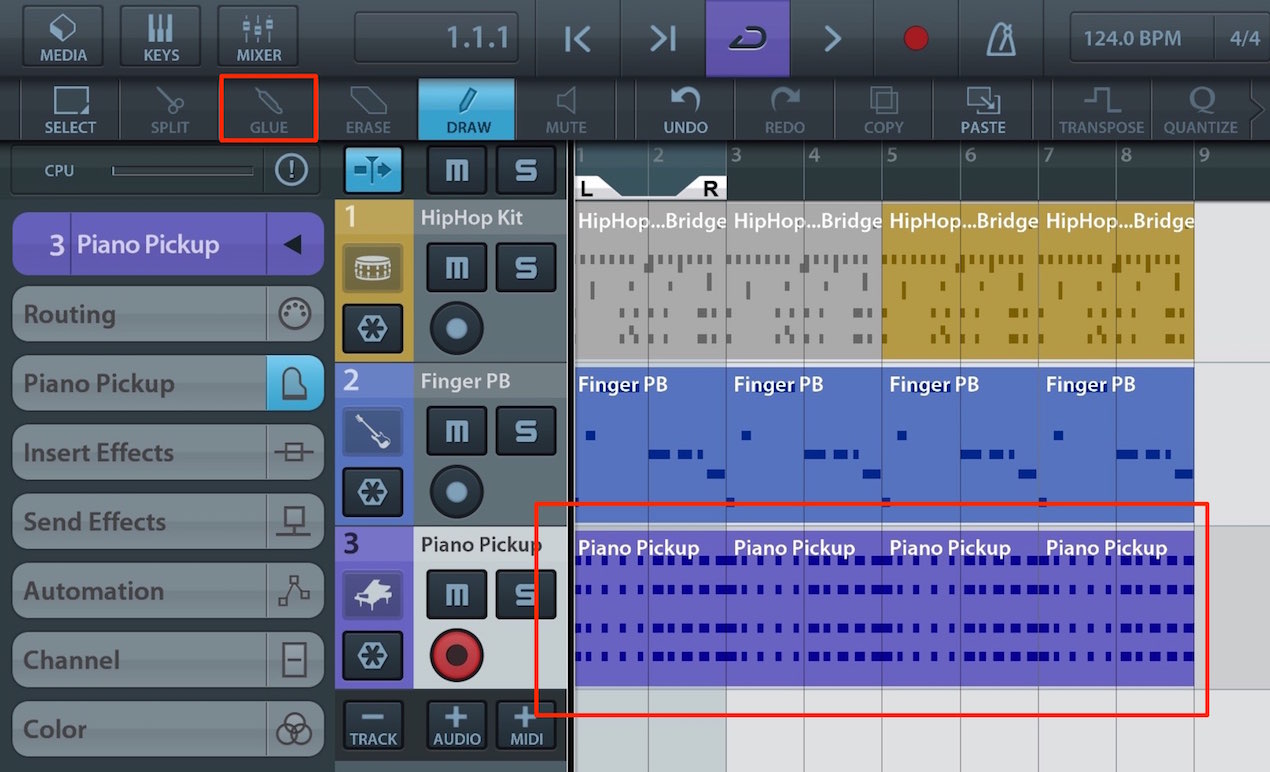Jump to left locator button
Screen dimensions: 1270x772
coord(578,38)
